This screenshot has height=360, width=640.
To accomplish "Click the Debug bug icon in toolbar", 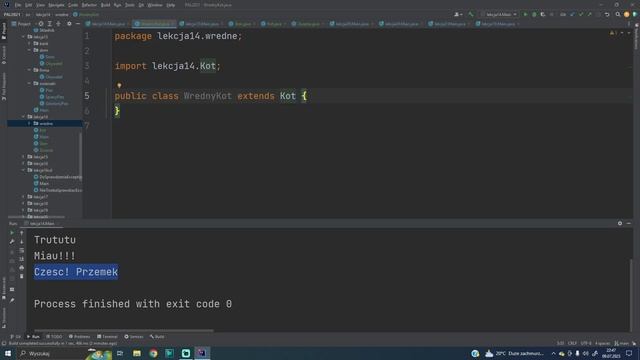I will pos(534,14).
